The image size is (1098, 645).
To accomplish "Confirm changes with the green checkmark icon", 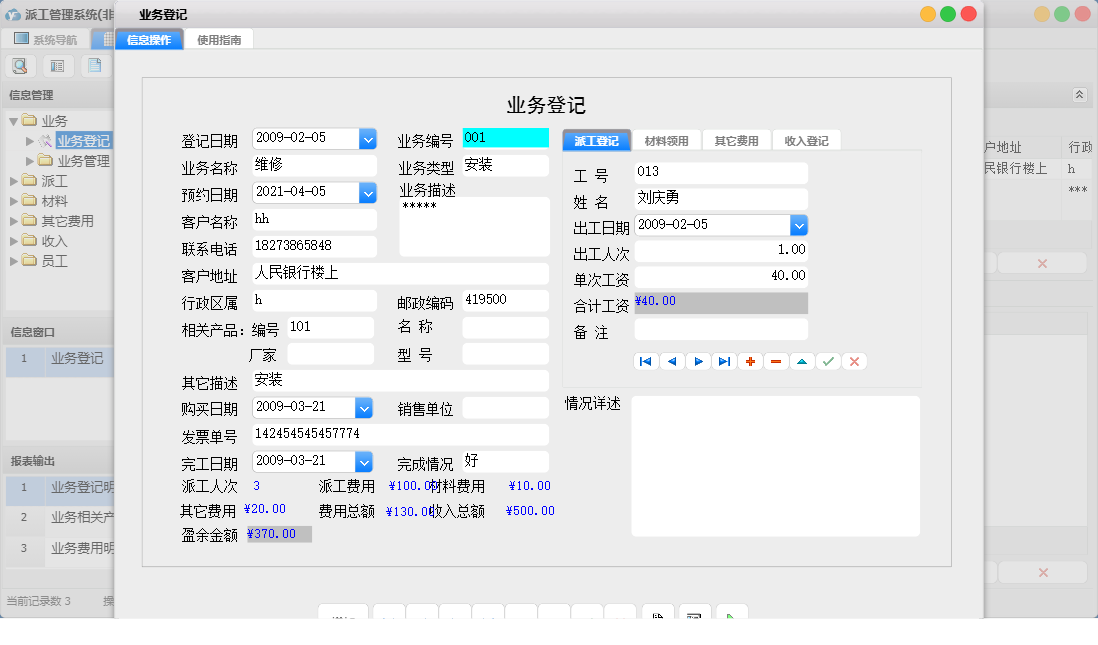I will (x=828, y=361).
